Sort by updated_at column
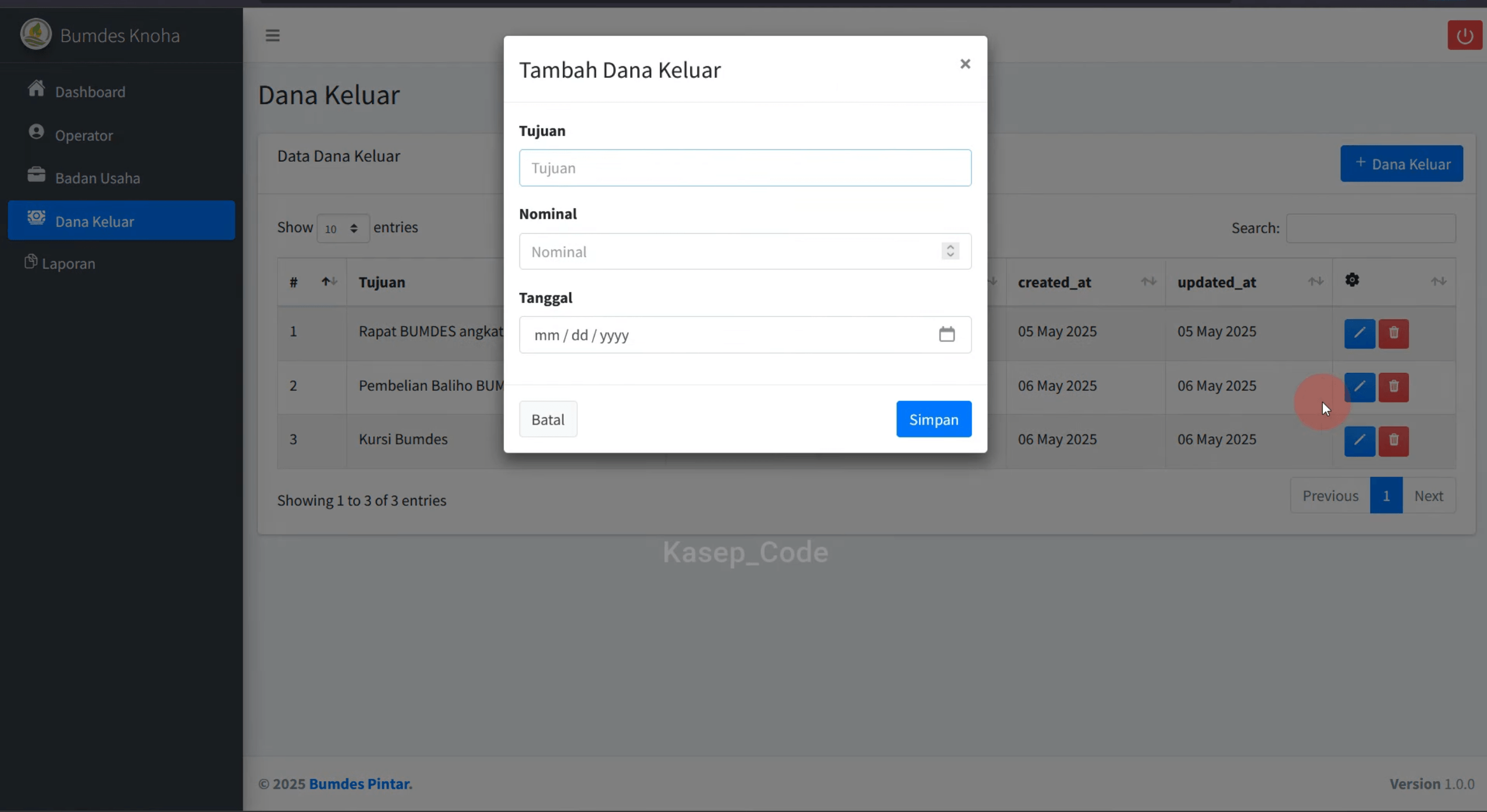Viewport: 1487px width, 812px height. tap(1249, 282)
